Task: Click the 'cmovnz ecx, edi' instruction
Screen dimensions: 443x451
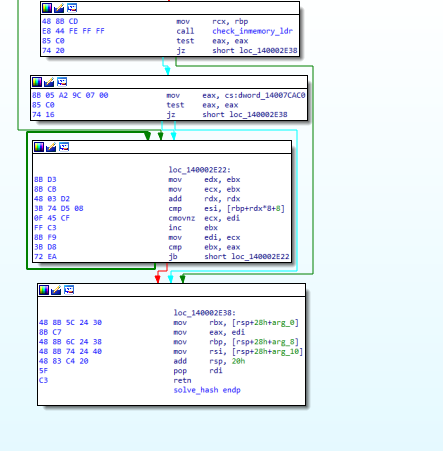Action: pyautogui.click(x=204, y=218)
